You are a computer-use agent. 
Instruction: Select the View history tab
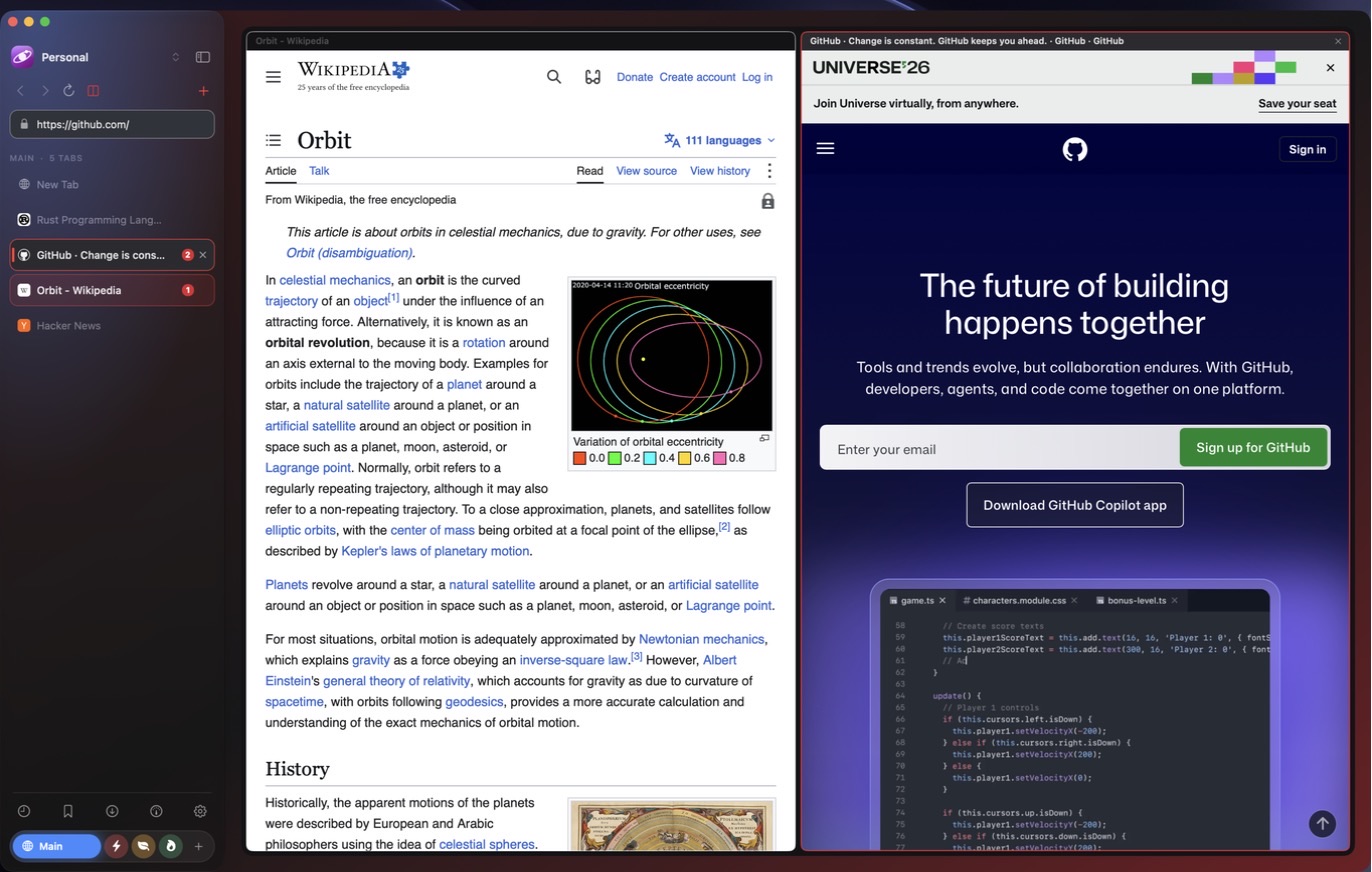click(720, 171)
